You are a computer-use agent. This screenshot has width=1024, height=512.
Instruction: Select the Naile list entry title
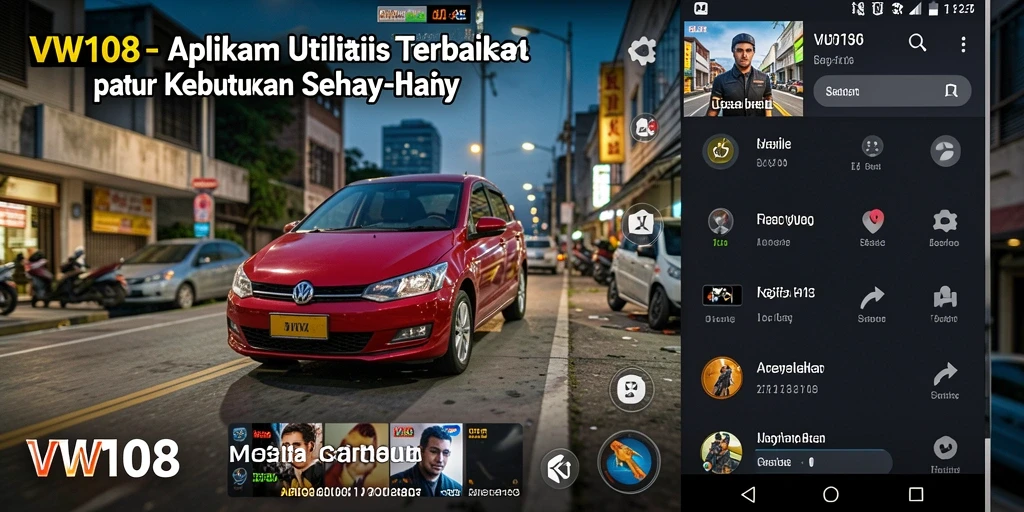click(774, 144)
